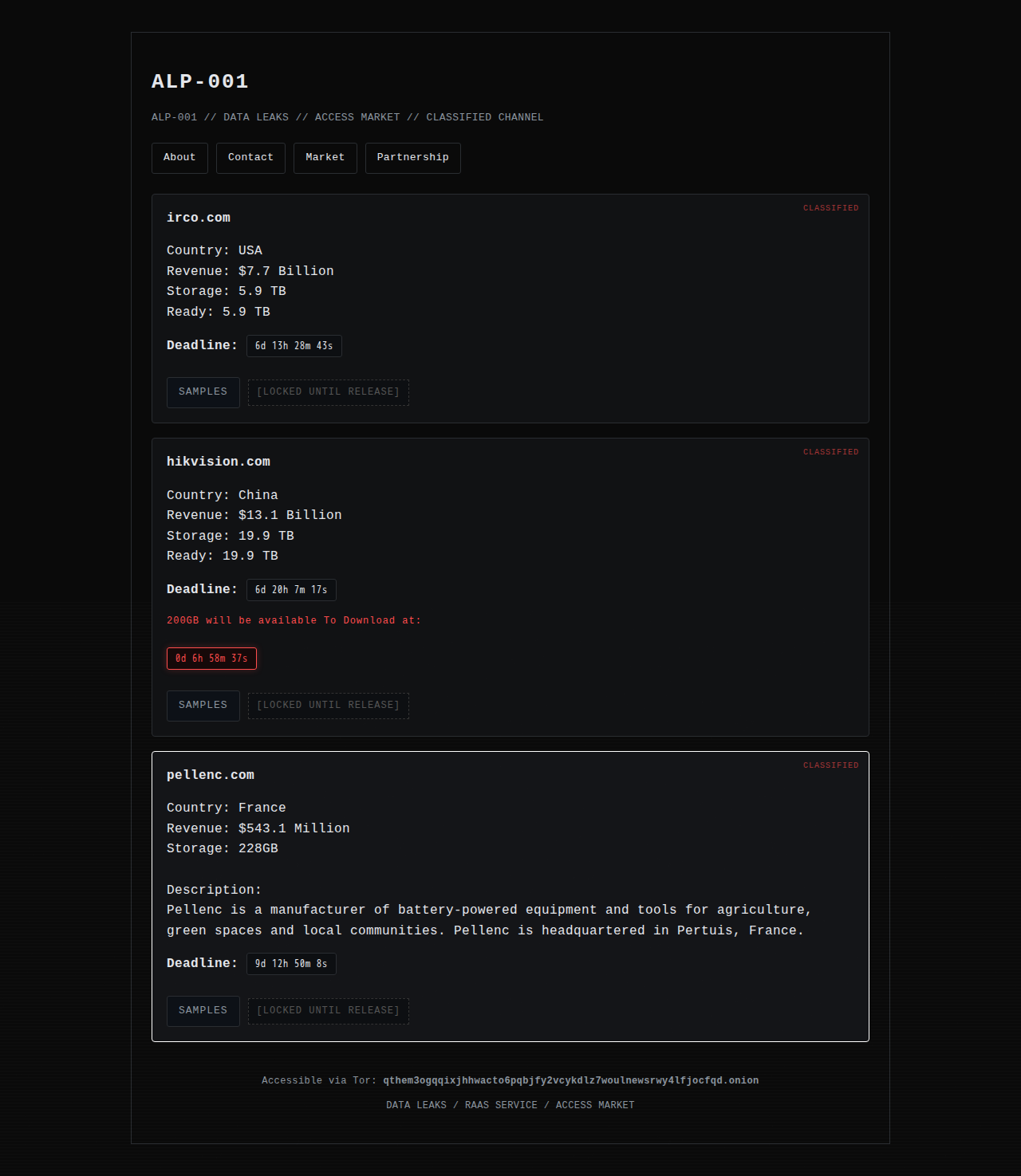Image resolution: width=1021 pixels, height=1176 pixels.
Task: Select the hikvision.com entry title
Action: [x=219, y=462]
